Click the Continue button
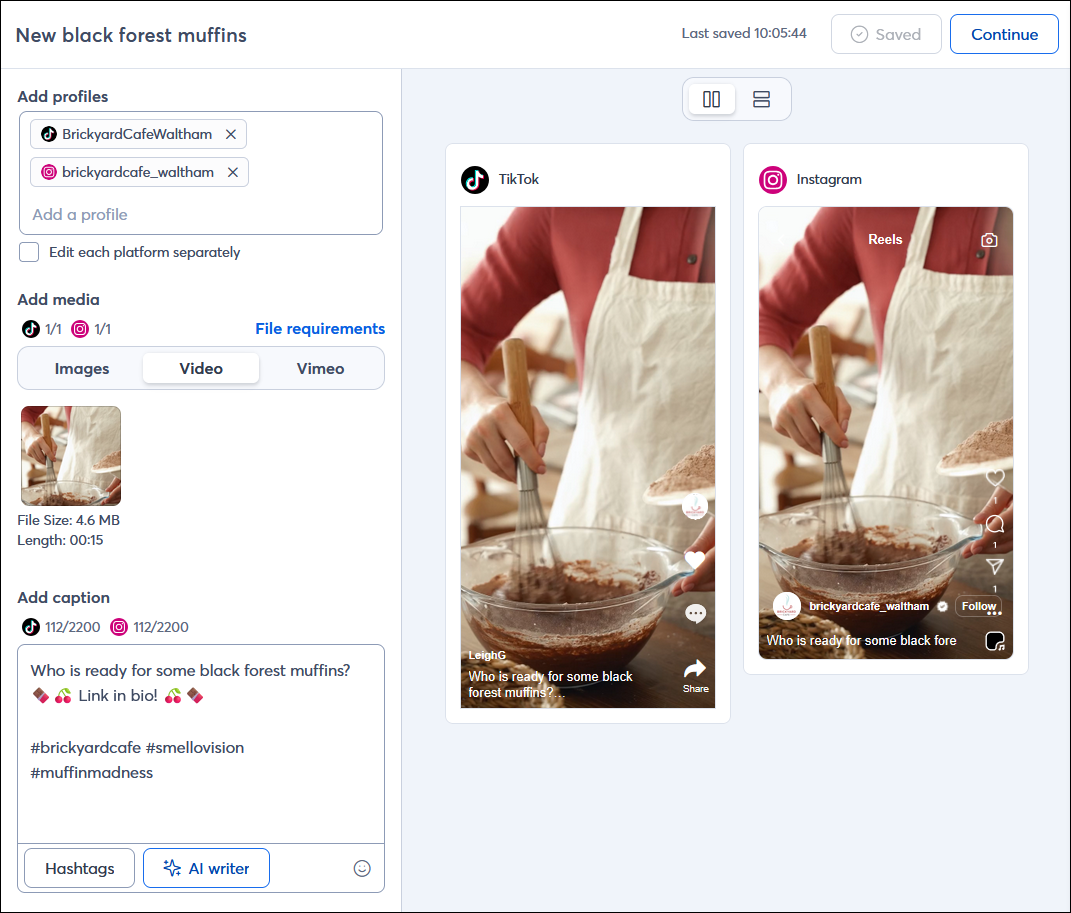Screen dimensions: 1071x913 [x=1004, y=33]
